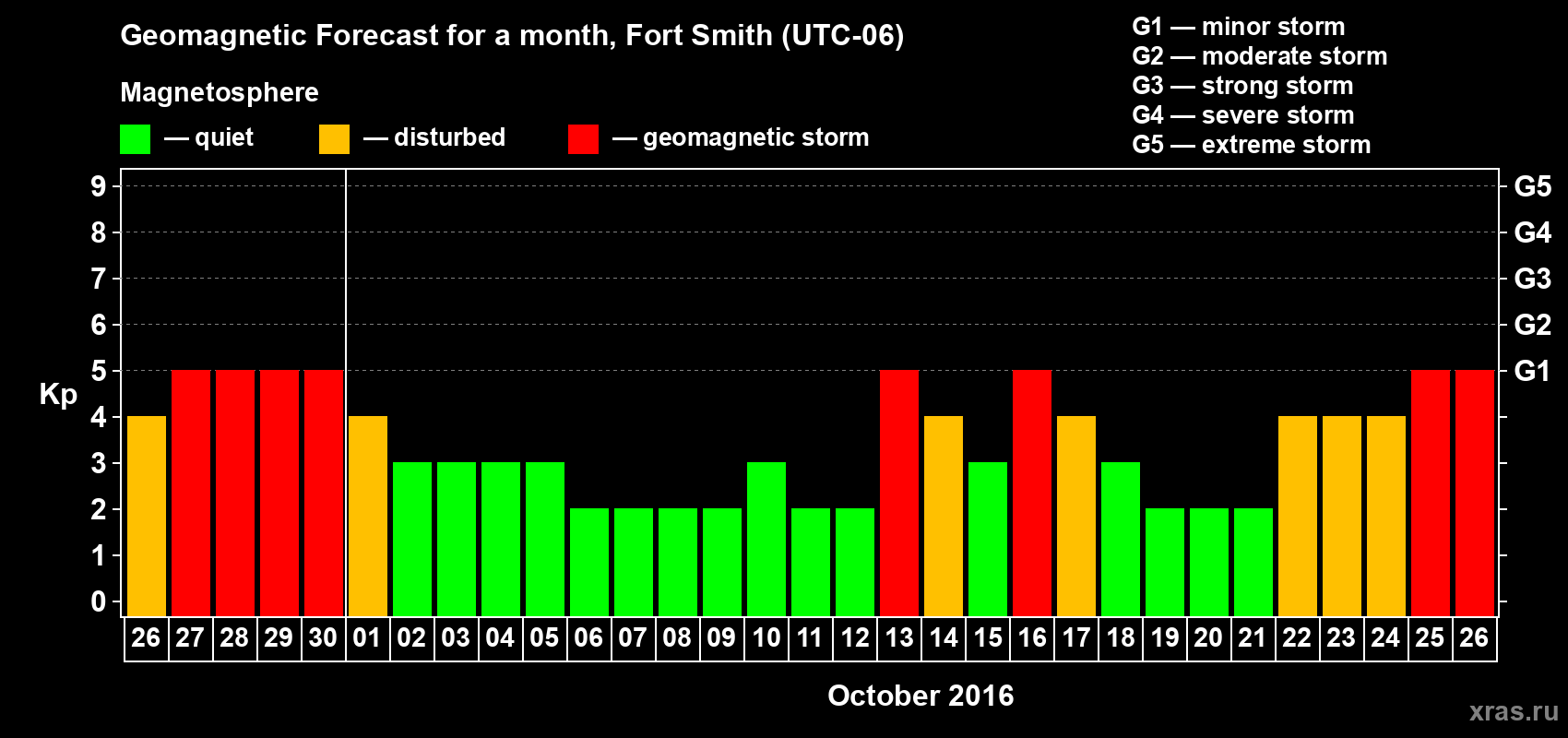Select the green bar for day 02
The image size is (1568, 738).
[412, 539]
